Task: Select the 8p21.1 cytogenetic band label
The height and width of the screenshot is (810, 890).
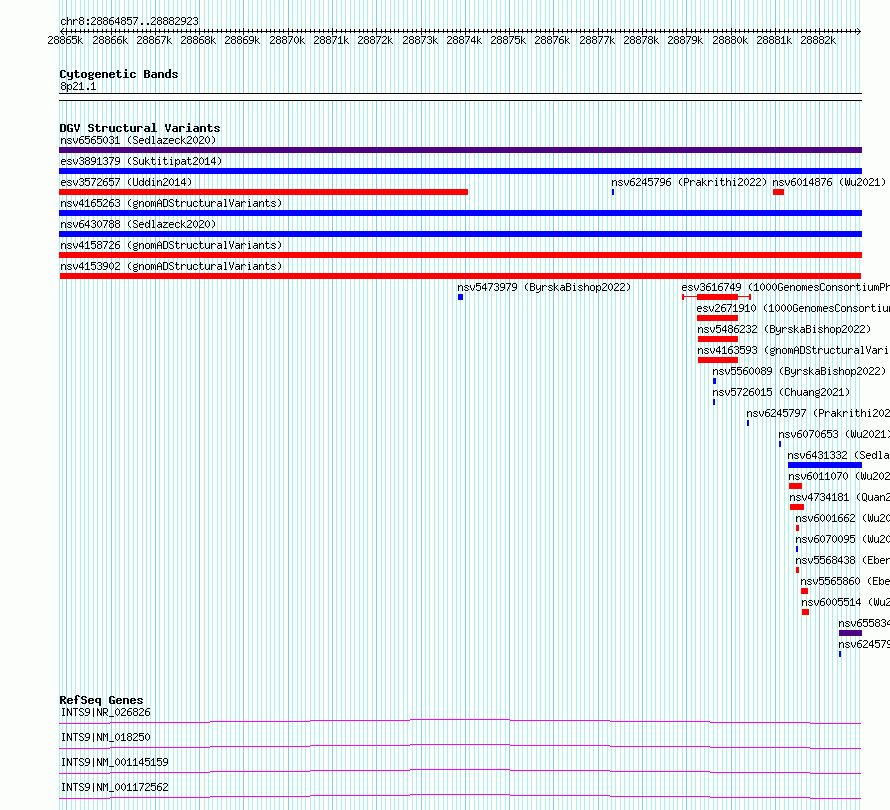Action: (78, 86)
